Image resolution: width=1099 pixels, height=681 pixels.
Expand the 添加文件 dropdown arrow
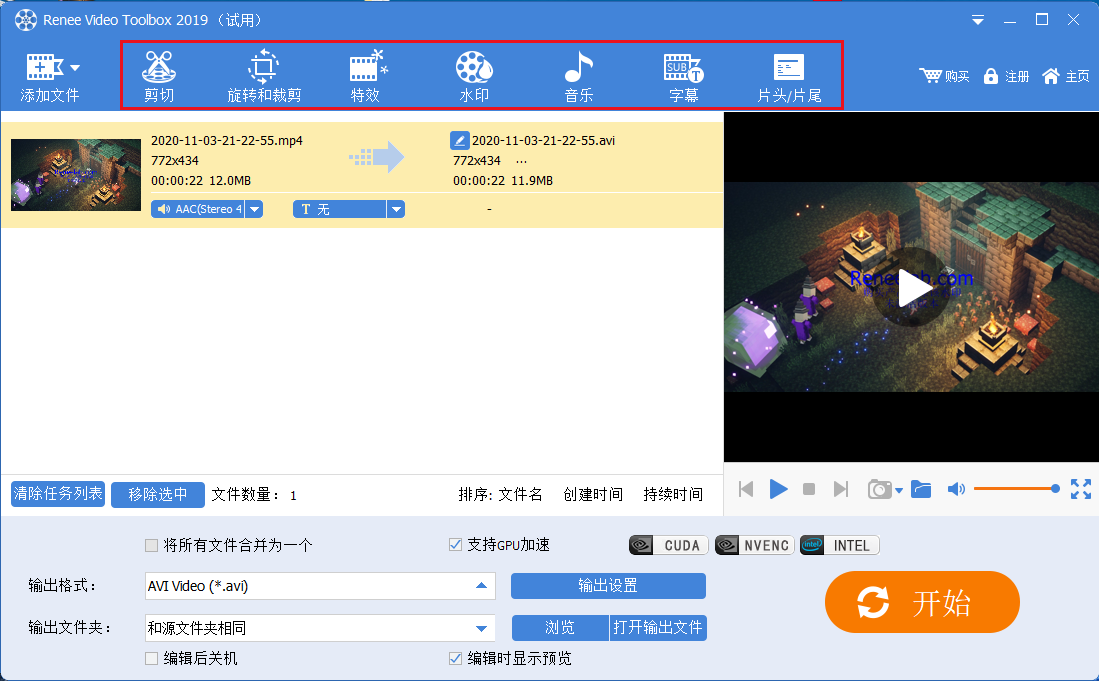click(x=75, y=68)
